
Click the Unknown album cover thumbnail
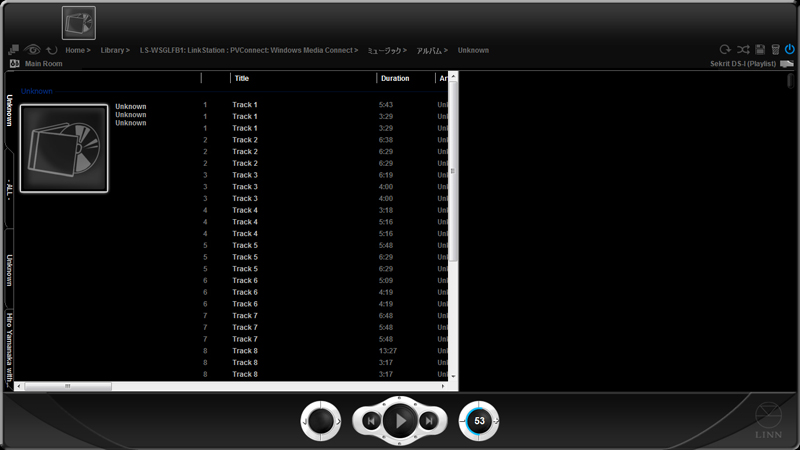(64, 149)
